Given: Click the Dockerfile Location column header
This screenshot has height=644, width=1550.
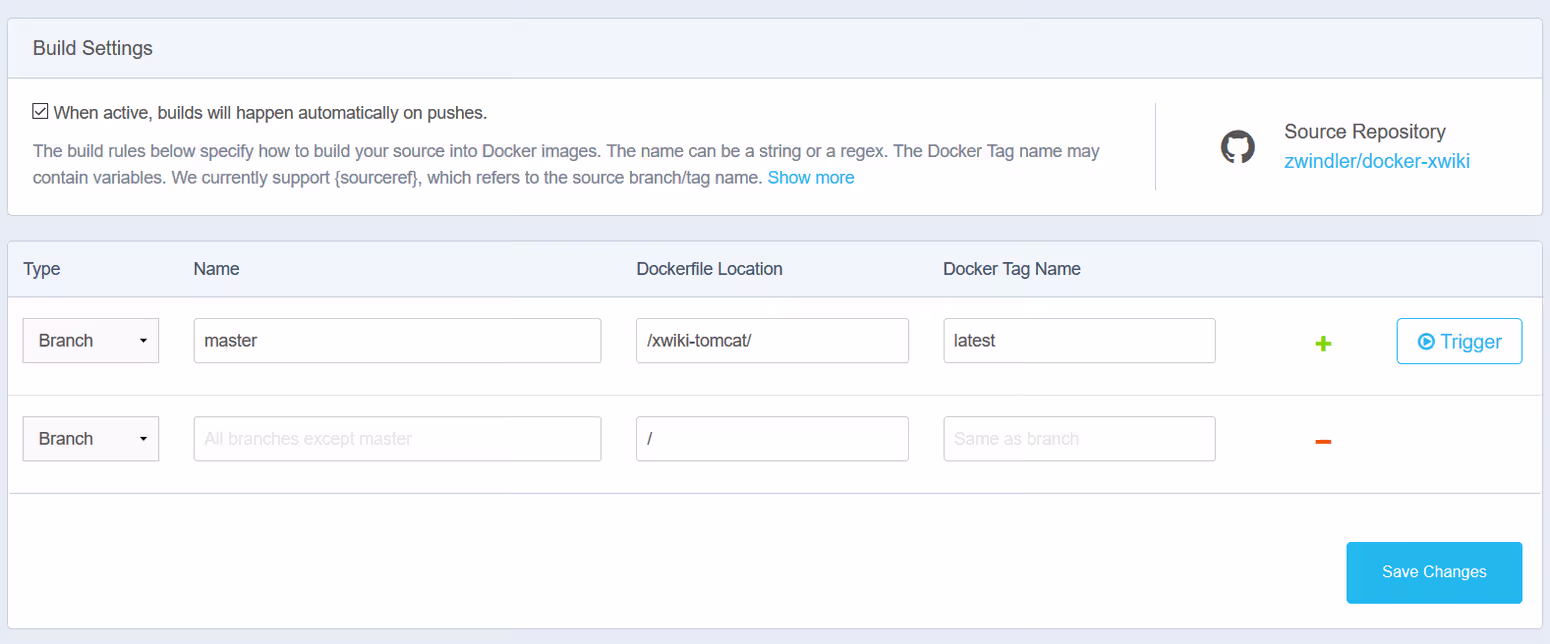Looking at the screenshot, I should (x=708, y=269).
